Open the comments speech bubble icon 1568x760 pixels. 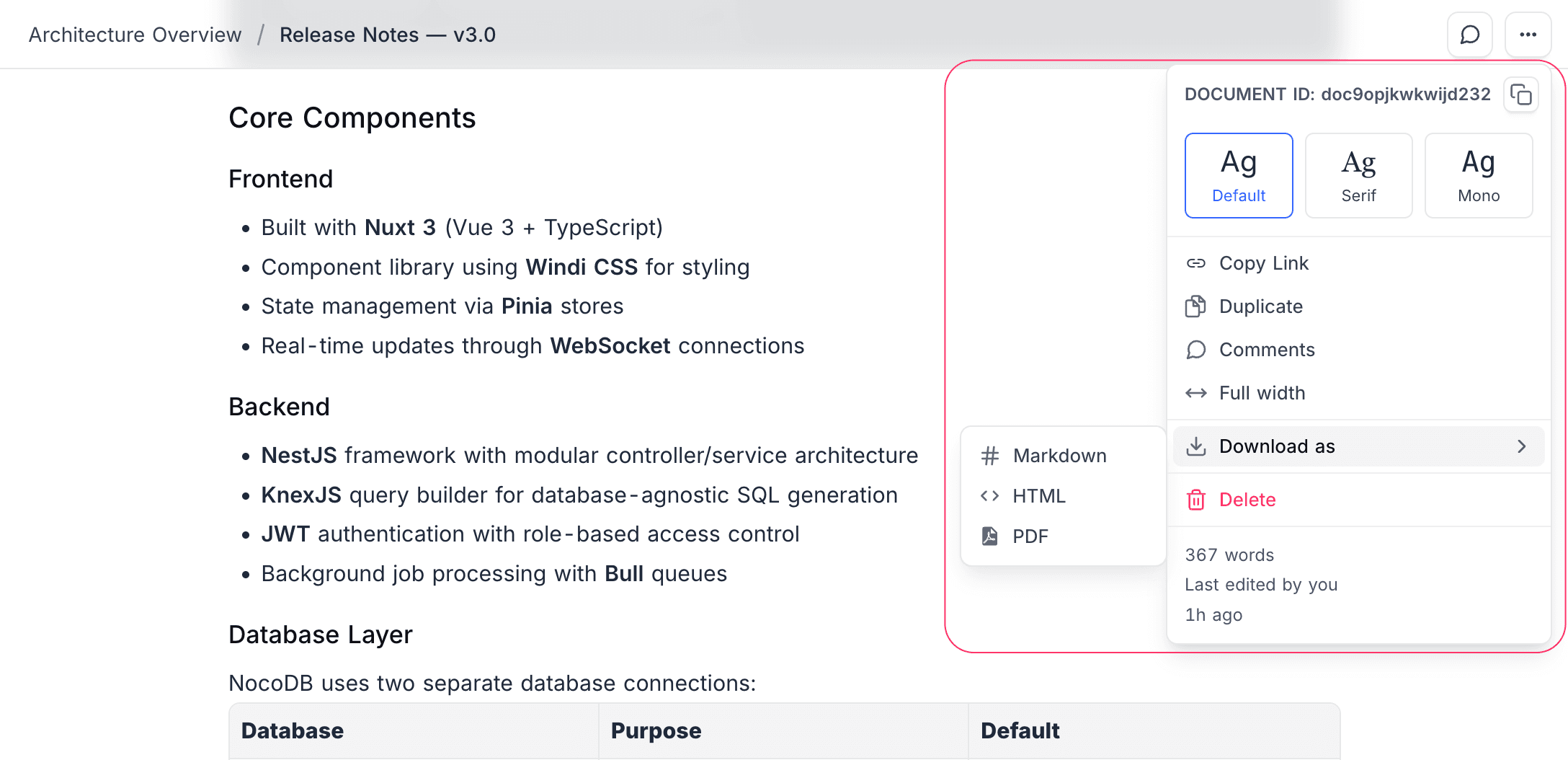pyautogui.click(x=1469, y=35)
